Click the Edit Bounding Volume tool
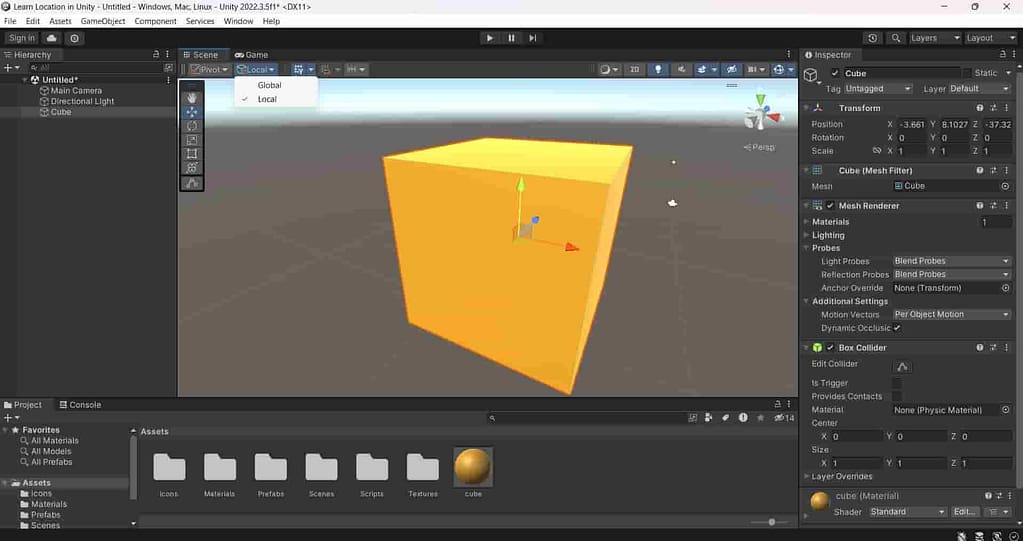Image resolution: width=1023 pixels, height=541 pixels. pyautogui.click(x=192, y=183)
